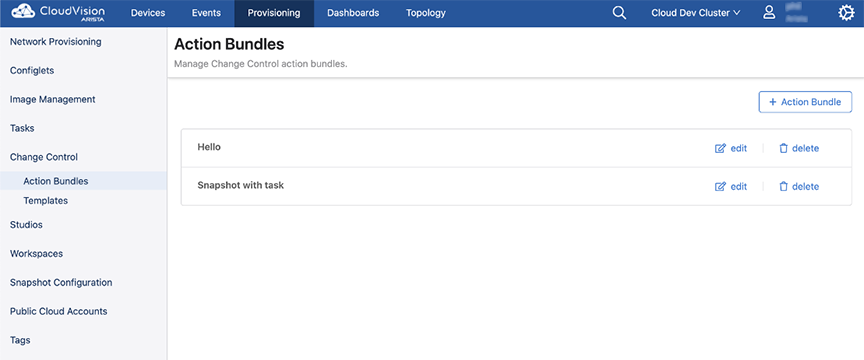
Task: Go to the Dashboards tab
Action: [353, 13]
